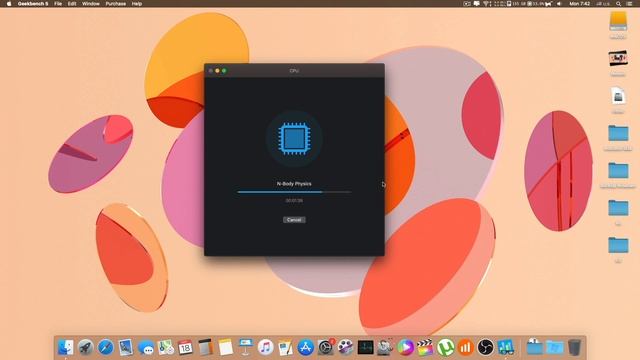
Task: Open the disk image file on desktop
Action: coord(618,96)
